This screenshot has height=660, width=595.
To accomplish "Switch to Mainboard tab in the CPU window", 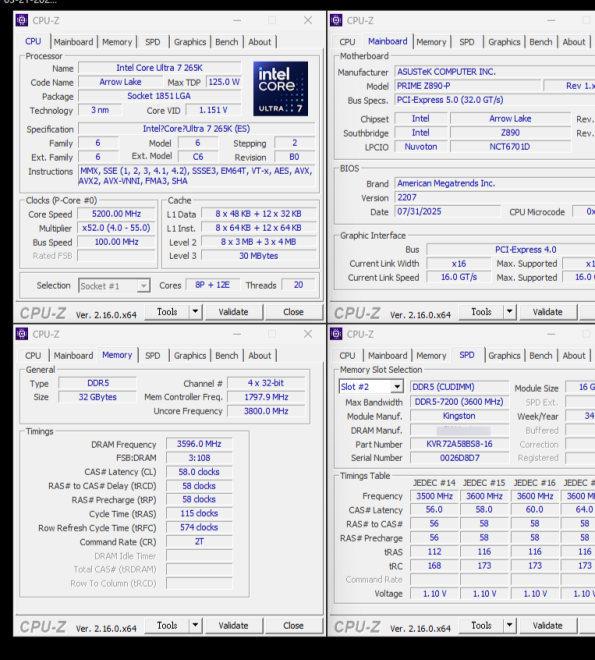I will pos(73,42).
